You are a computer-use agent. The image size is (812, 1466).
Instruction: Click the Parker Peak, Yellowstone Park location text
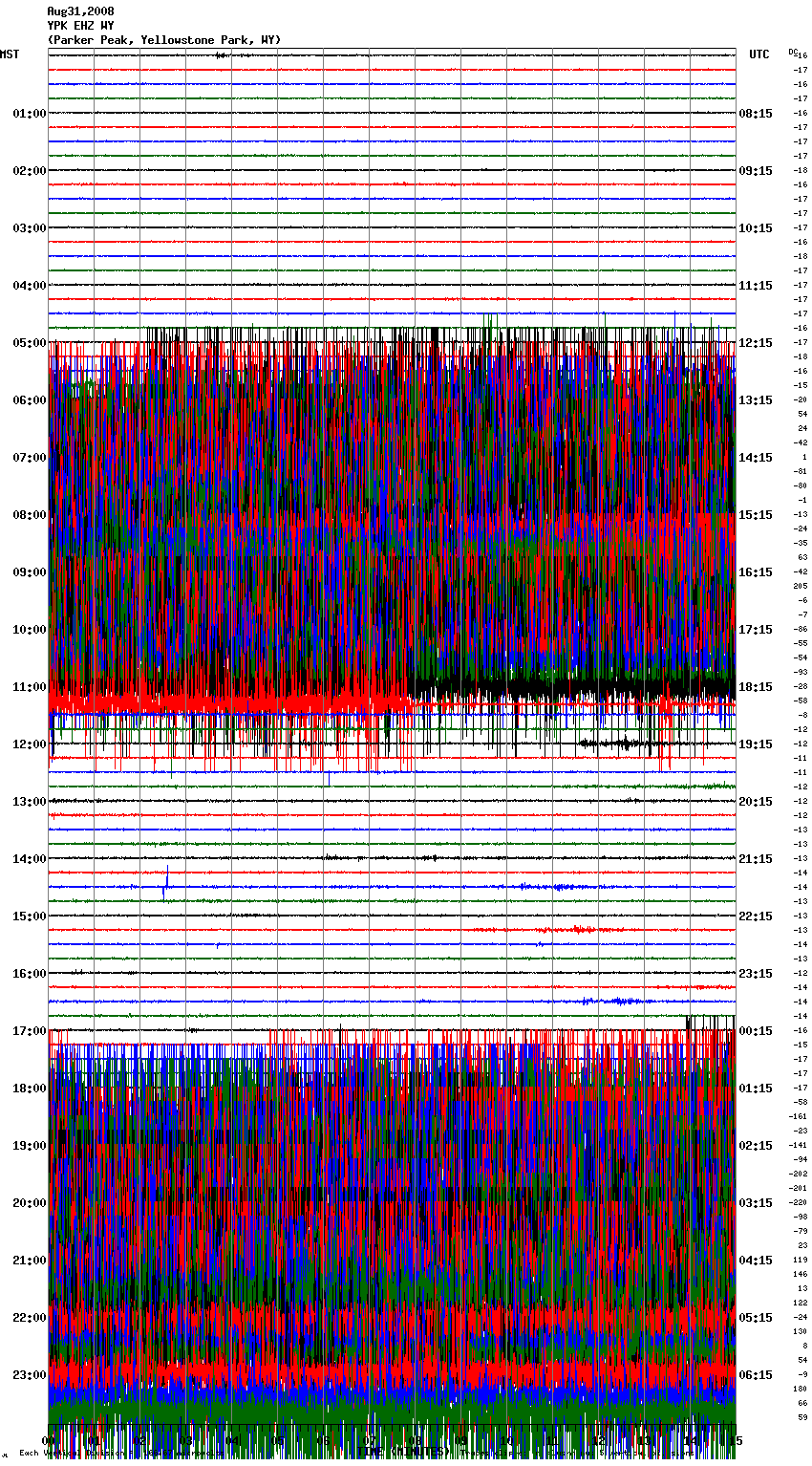tap(163, 40)
